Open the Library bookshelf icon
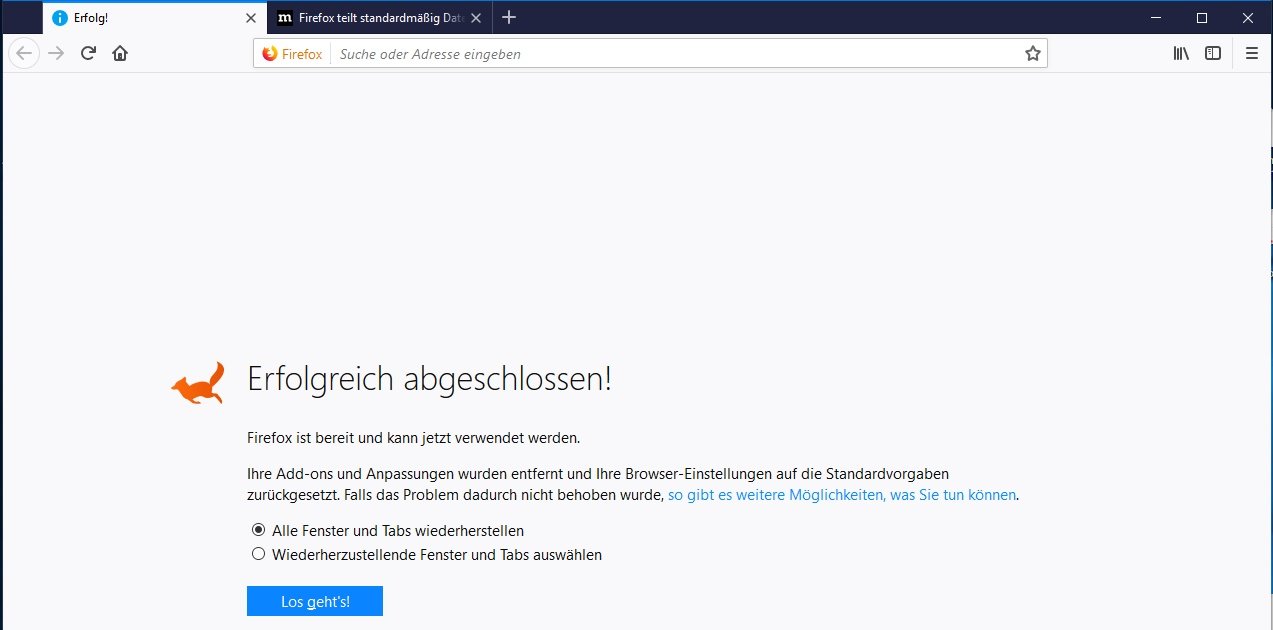This screenshot has width=1273, height=630. tap(1181, 54)
